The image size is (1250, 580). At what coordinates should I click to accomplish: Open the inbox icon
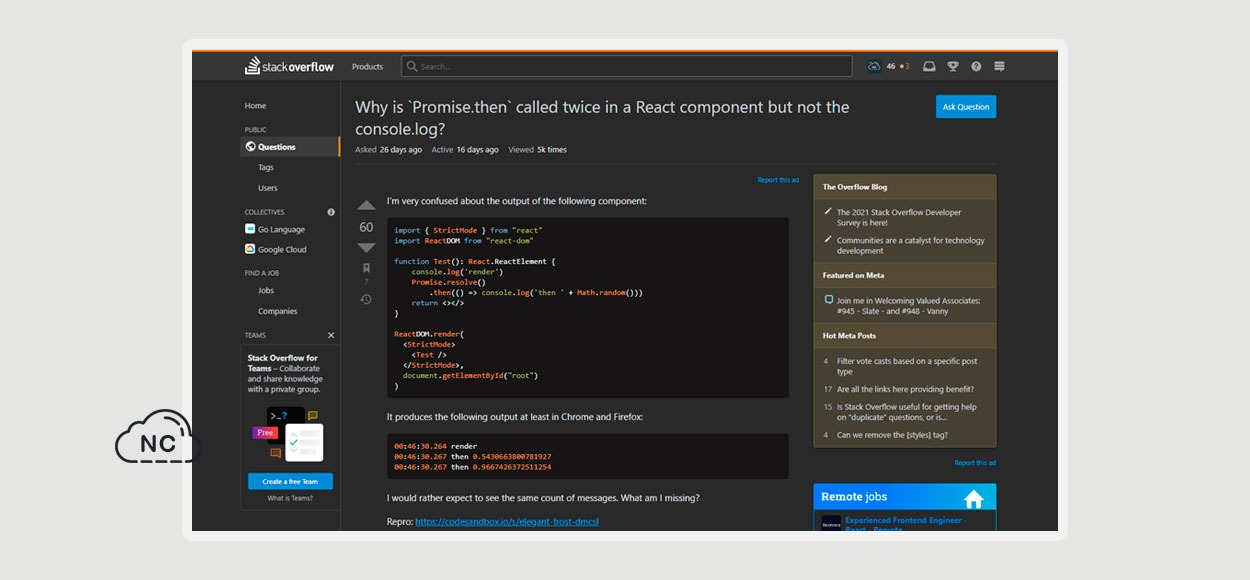[x=929, y=67]
